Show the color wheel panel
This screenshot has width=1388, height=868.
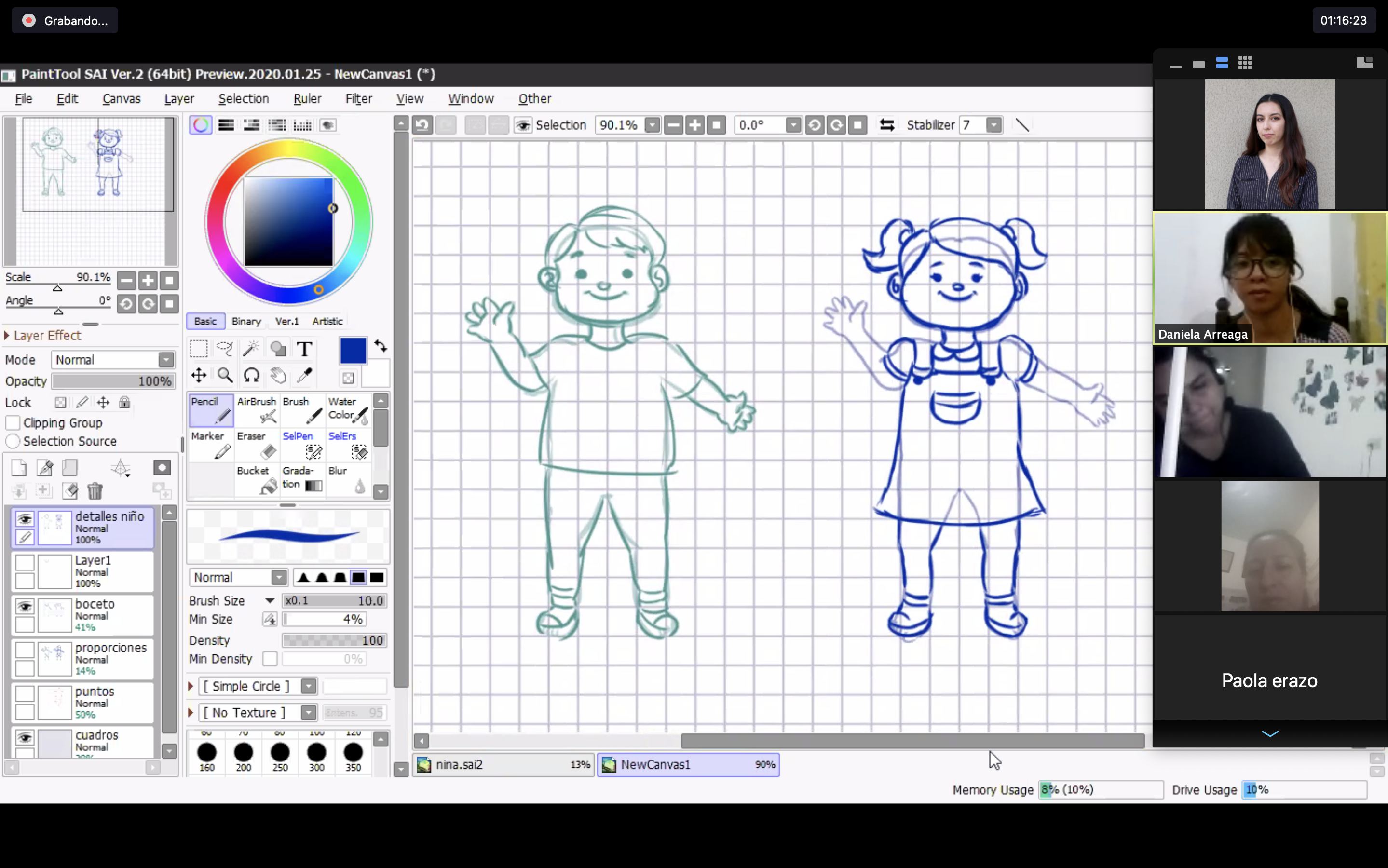[x=200, y=125]
